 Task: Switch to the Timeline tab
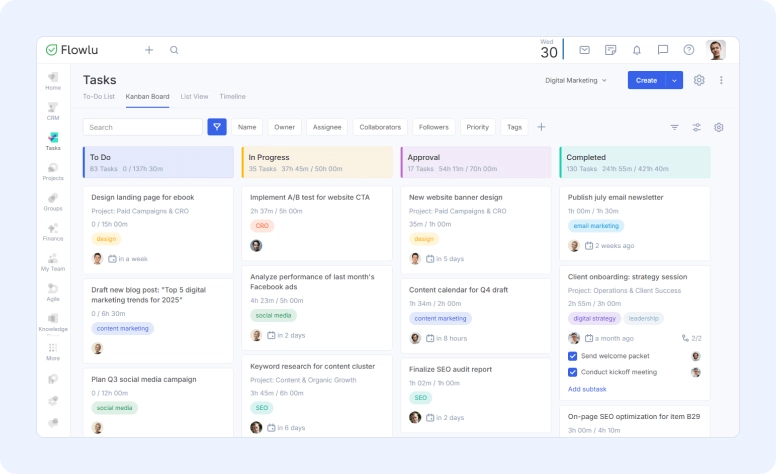click(232, 97)
